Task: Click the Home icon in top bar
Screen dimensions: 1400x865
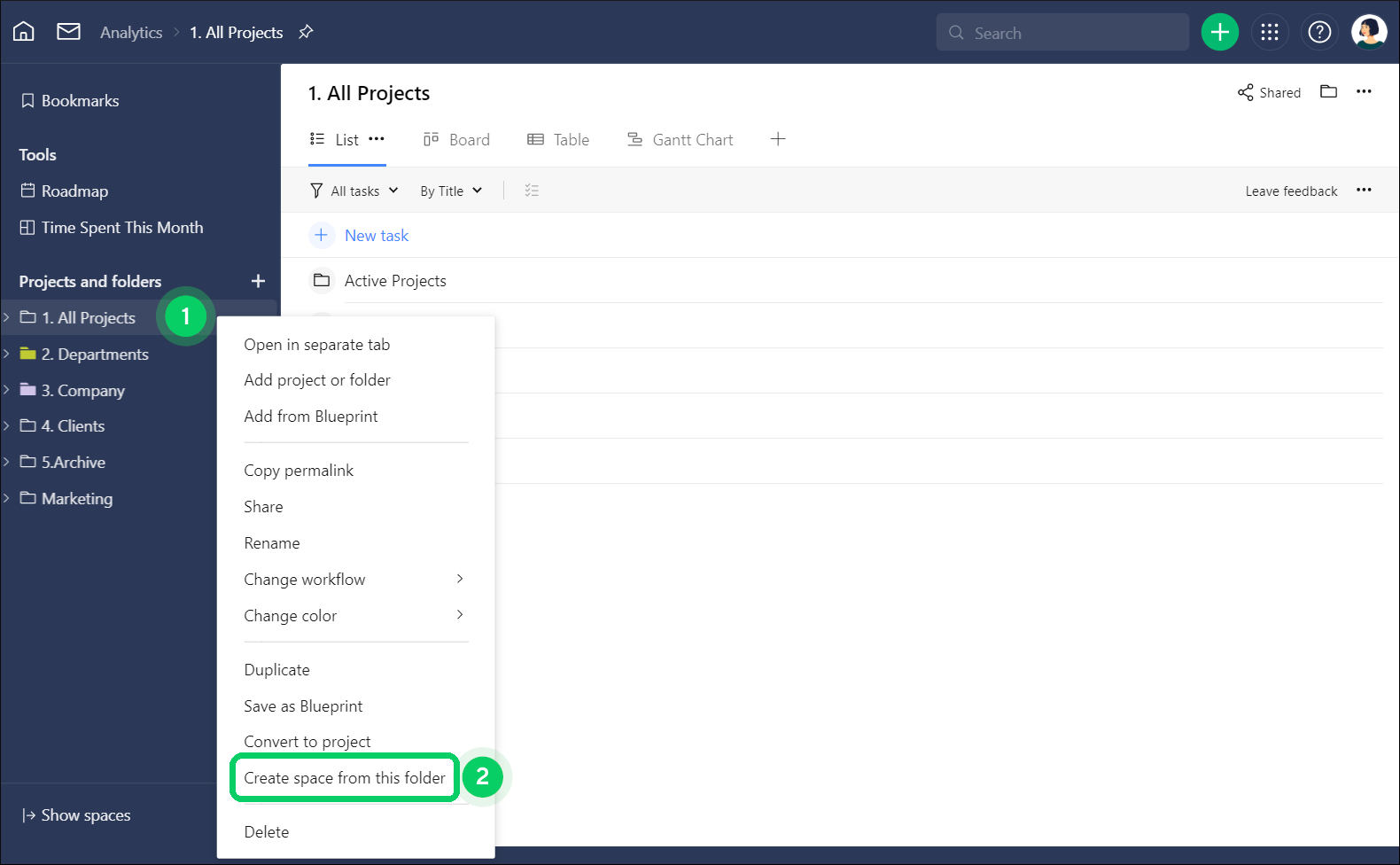Action: click(x=24, y=32)
